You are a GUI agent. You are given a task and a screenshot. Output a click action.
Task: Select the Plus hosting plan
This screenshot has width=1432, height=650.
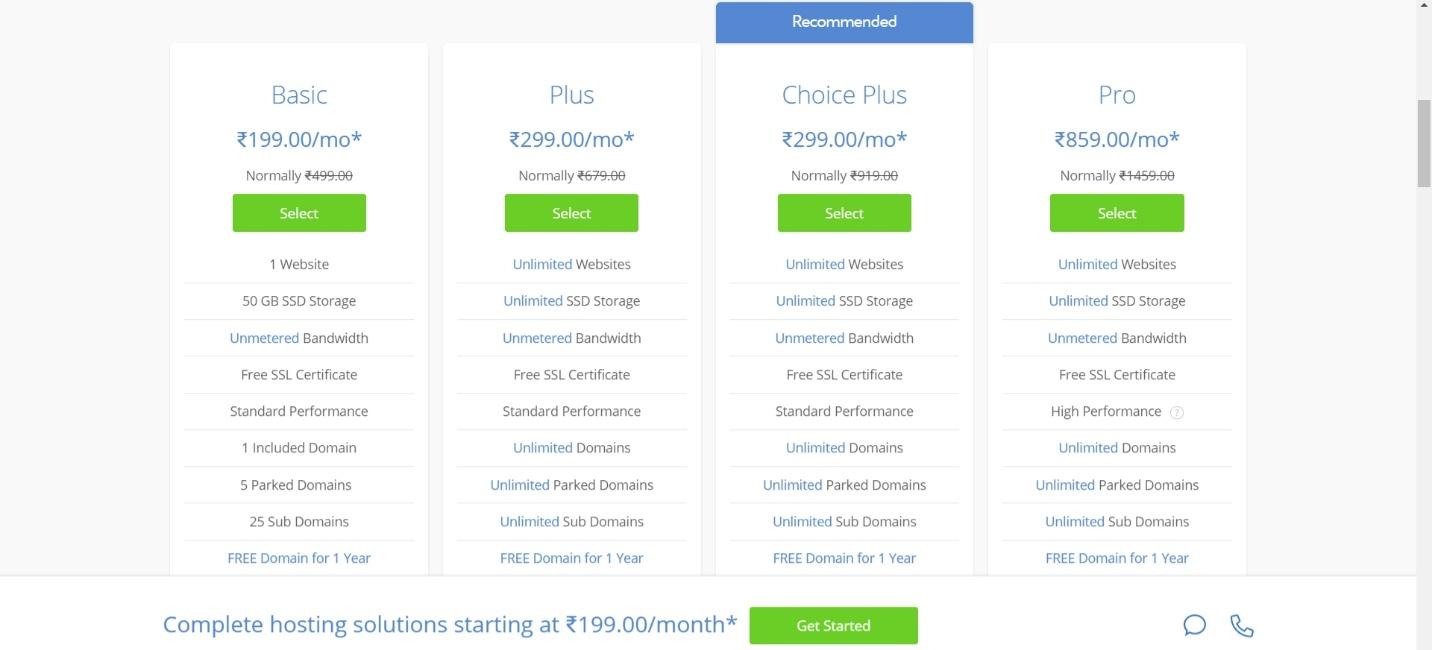click(x=571, y=213)
